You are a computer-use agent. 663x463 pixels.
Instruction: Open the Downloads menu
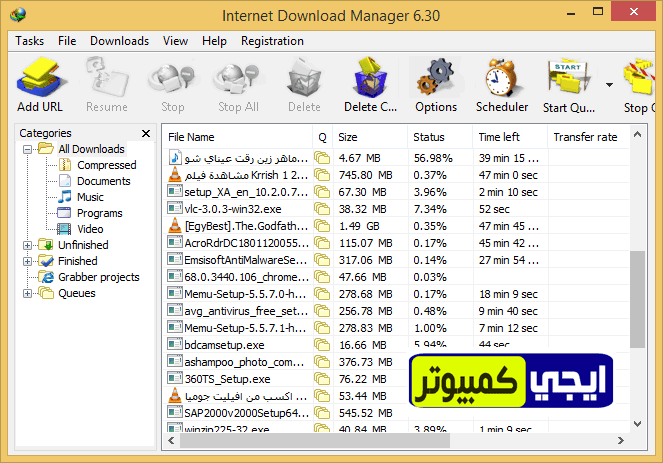pyautogui.click(x=120, y=41)
